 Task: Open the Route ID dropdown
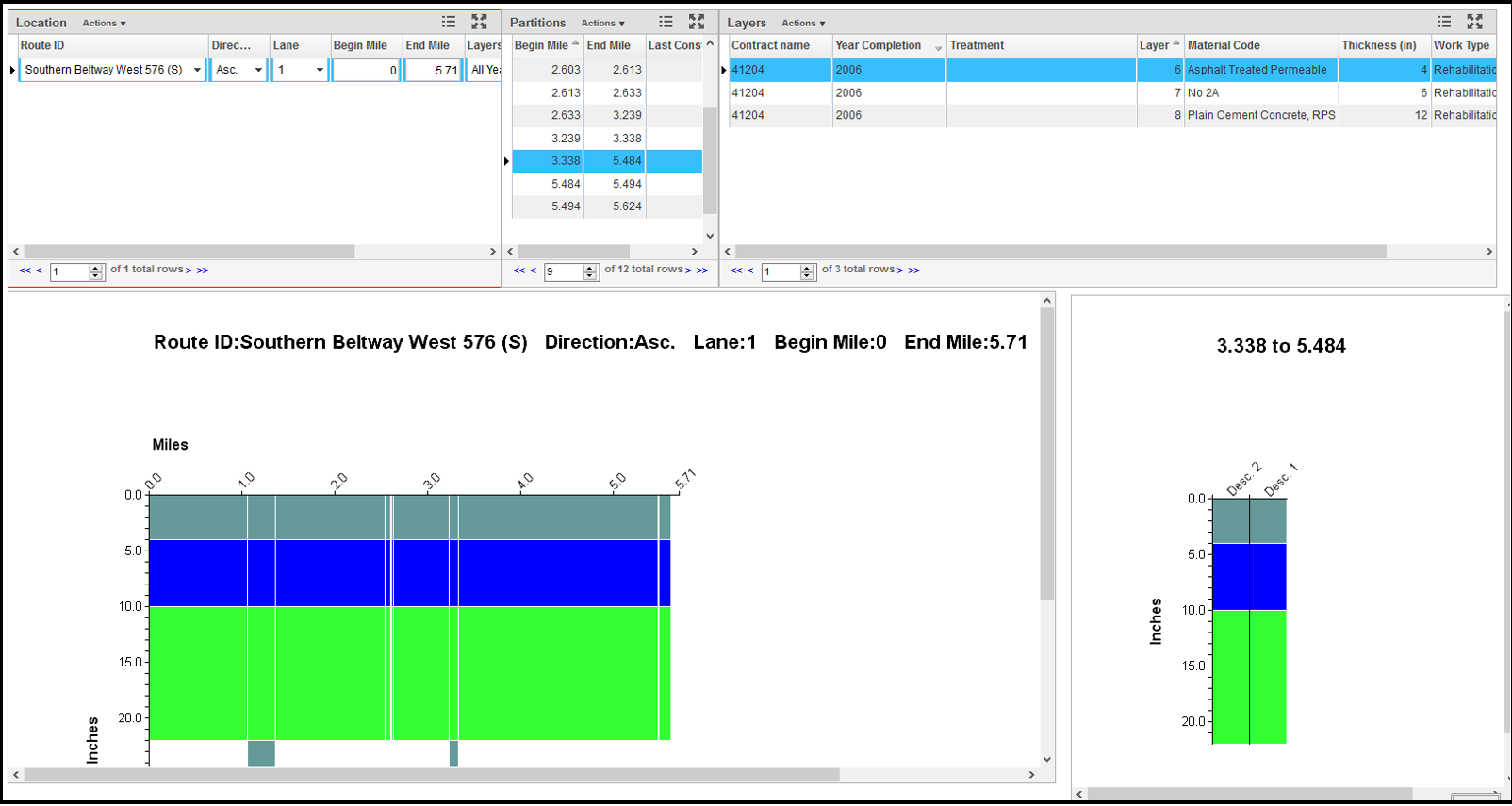point(197,70)
